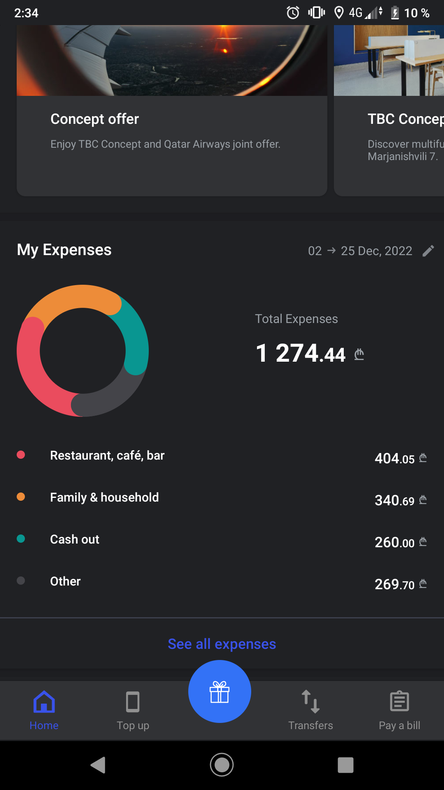The image size is (444, 790).
Task: Open the Concept offer card
Action: pyautogui.click(x=172, y=110)
